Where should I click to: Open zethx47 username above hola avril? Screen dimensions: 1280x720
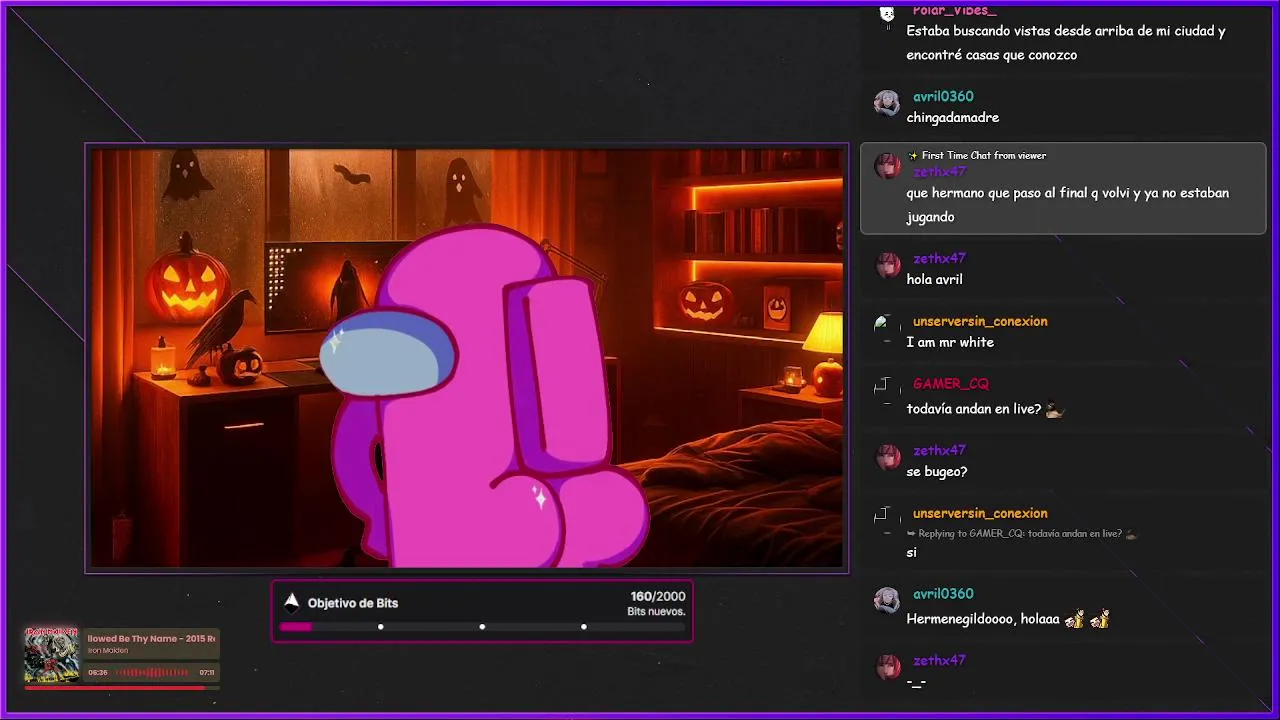(x=939, y=258)
